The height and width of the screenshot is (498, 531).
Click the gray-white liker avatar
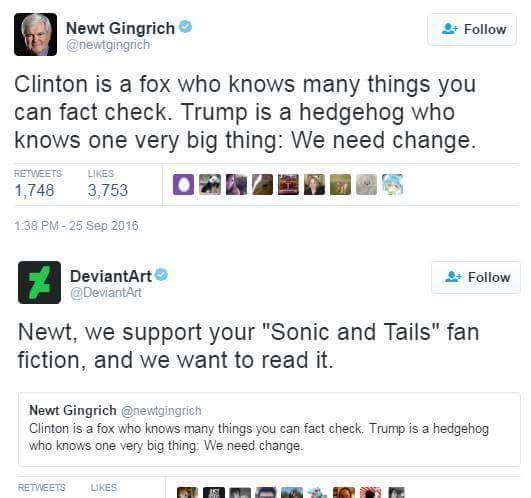coord(367,185)
